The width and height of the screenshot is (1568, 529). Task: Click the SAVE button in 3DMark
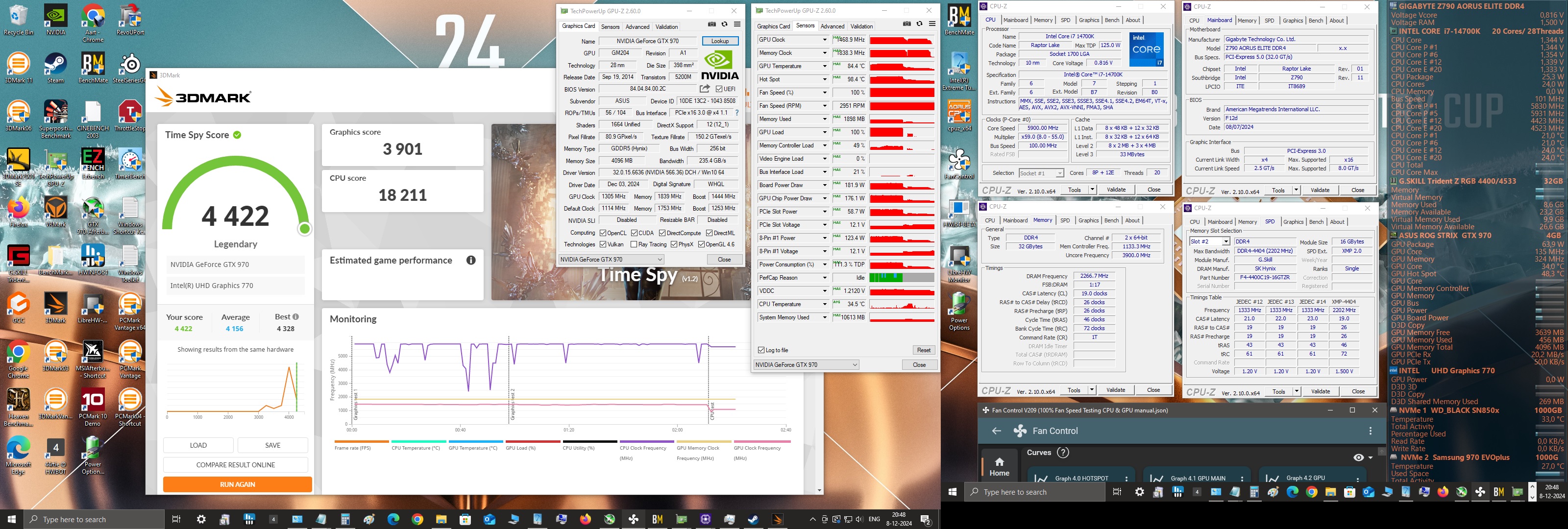pos(273,445)
